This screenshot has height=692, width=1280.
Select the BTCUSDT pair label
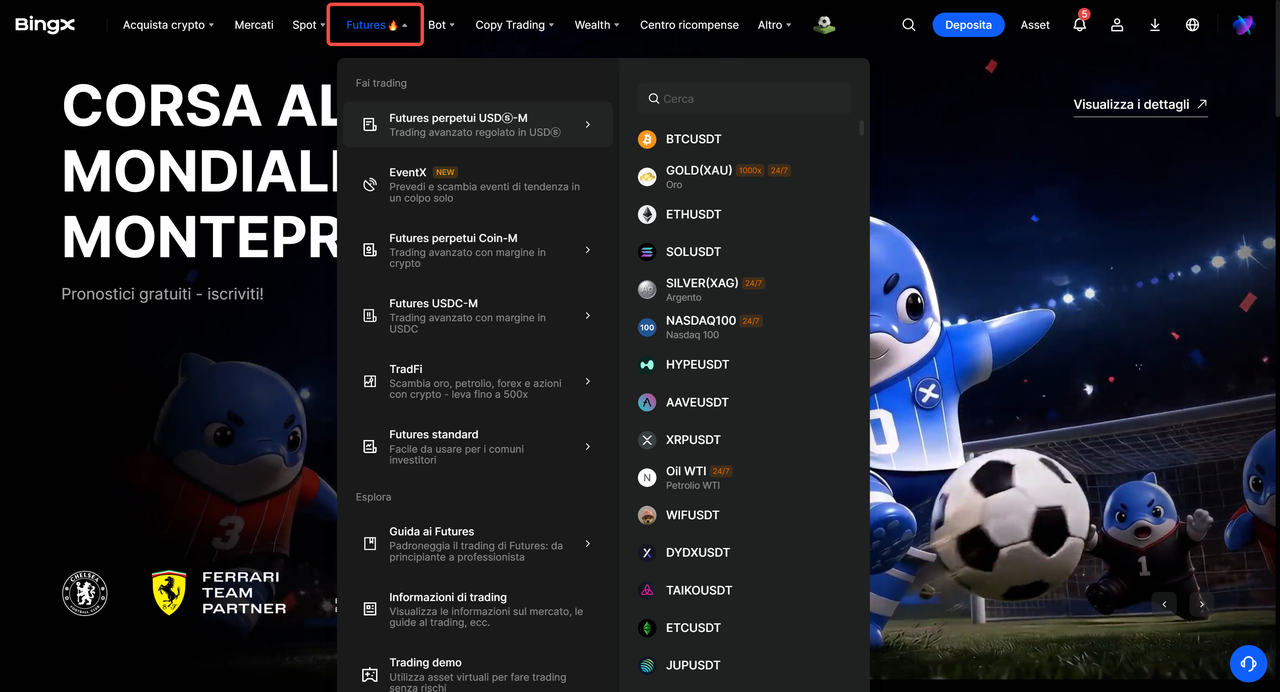(693, 139)
